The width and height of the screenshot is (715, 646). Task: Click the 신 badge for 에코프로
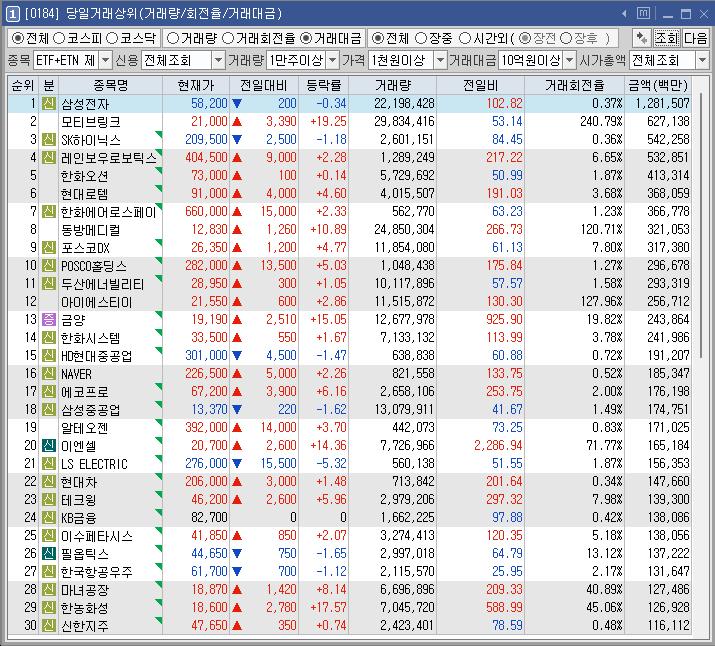point(49,392)
